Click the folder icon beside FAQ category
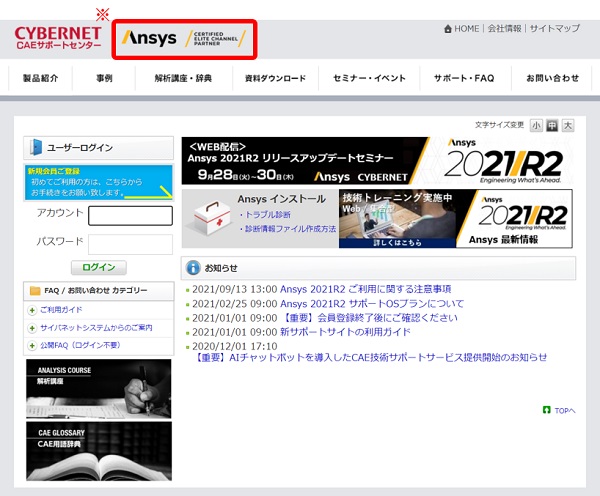Viewport: 600px width, 496px height. pos(35,291)
